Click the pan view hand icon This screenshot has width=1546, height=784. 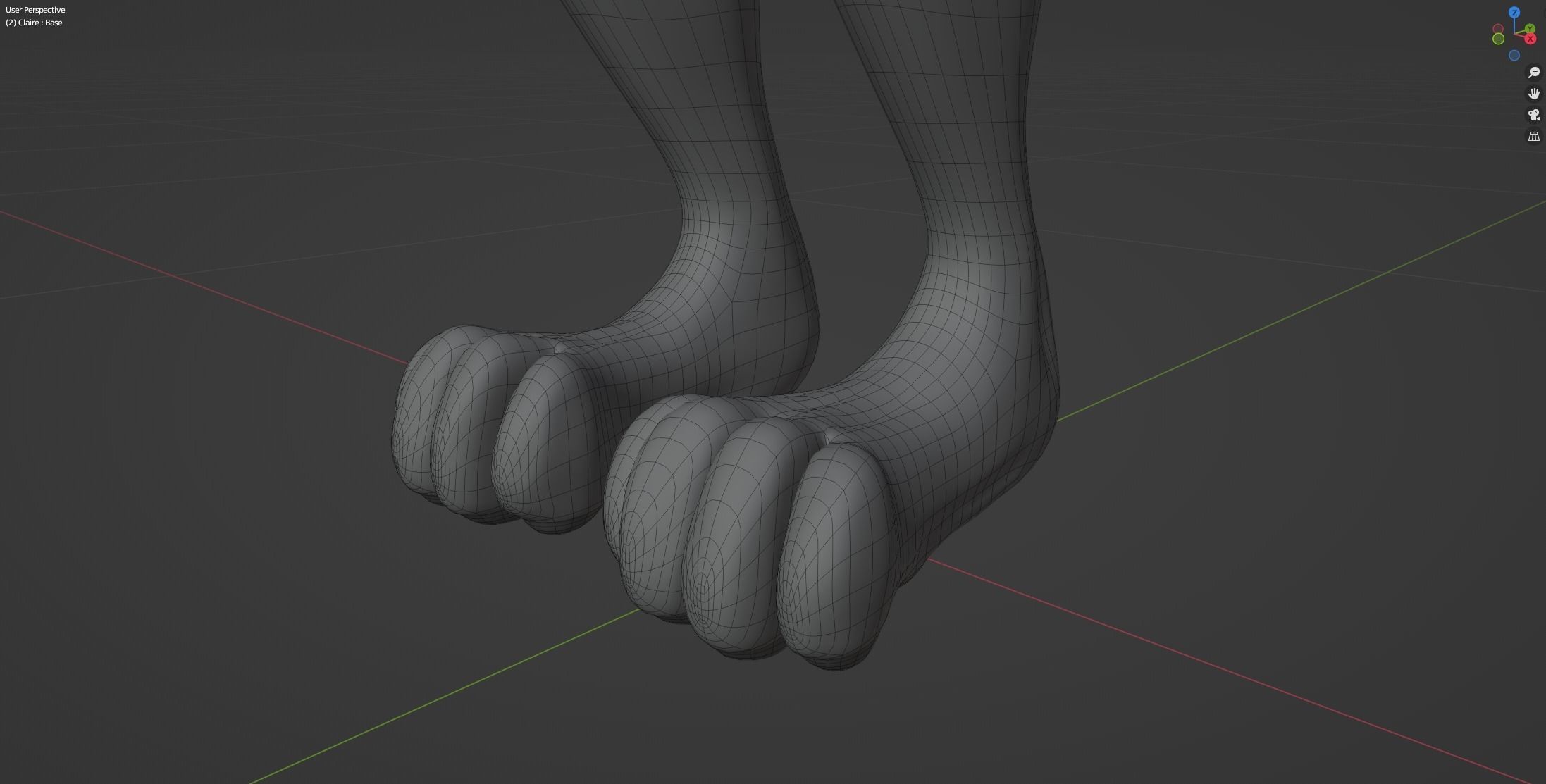tap(1533, 94)
